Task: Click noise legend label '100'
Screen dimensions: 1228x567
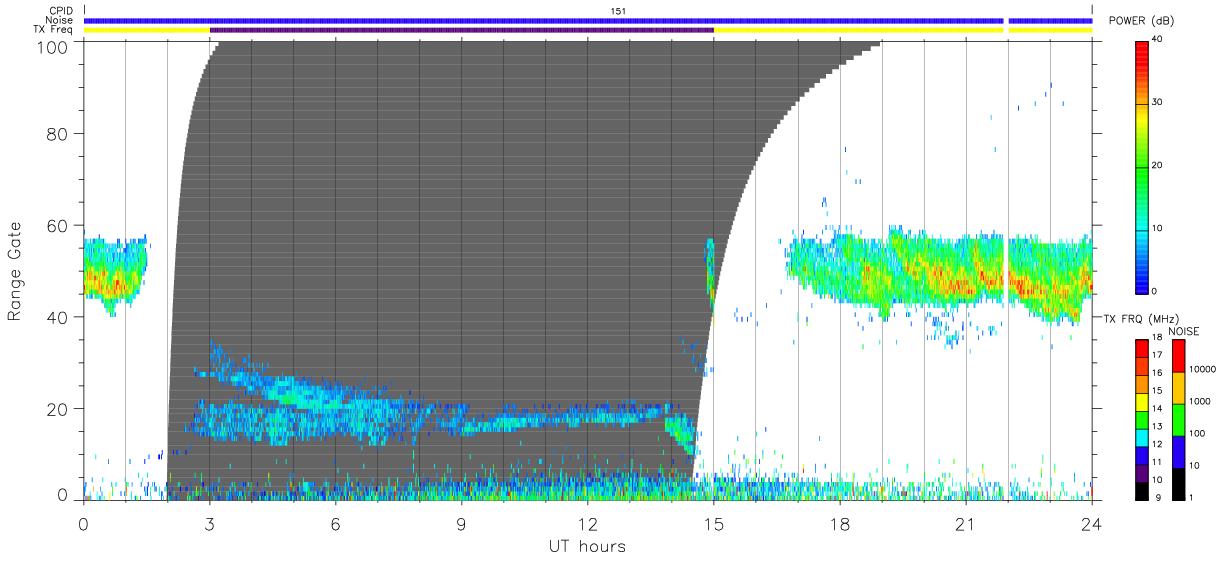Action: coord(1199,434)
